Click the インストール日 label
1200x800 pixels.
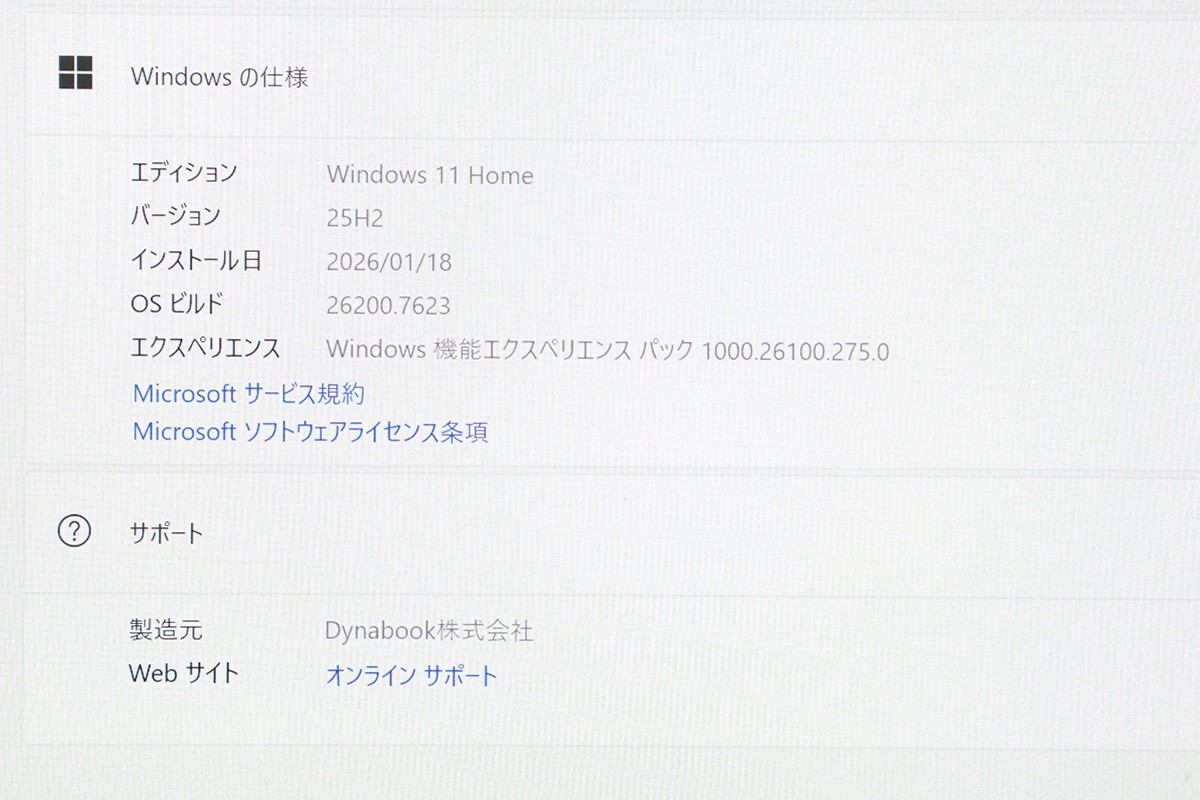coord(200,260)
